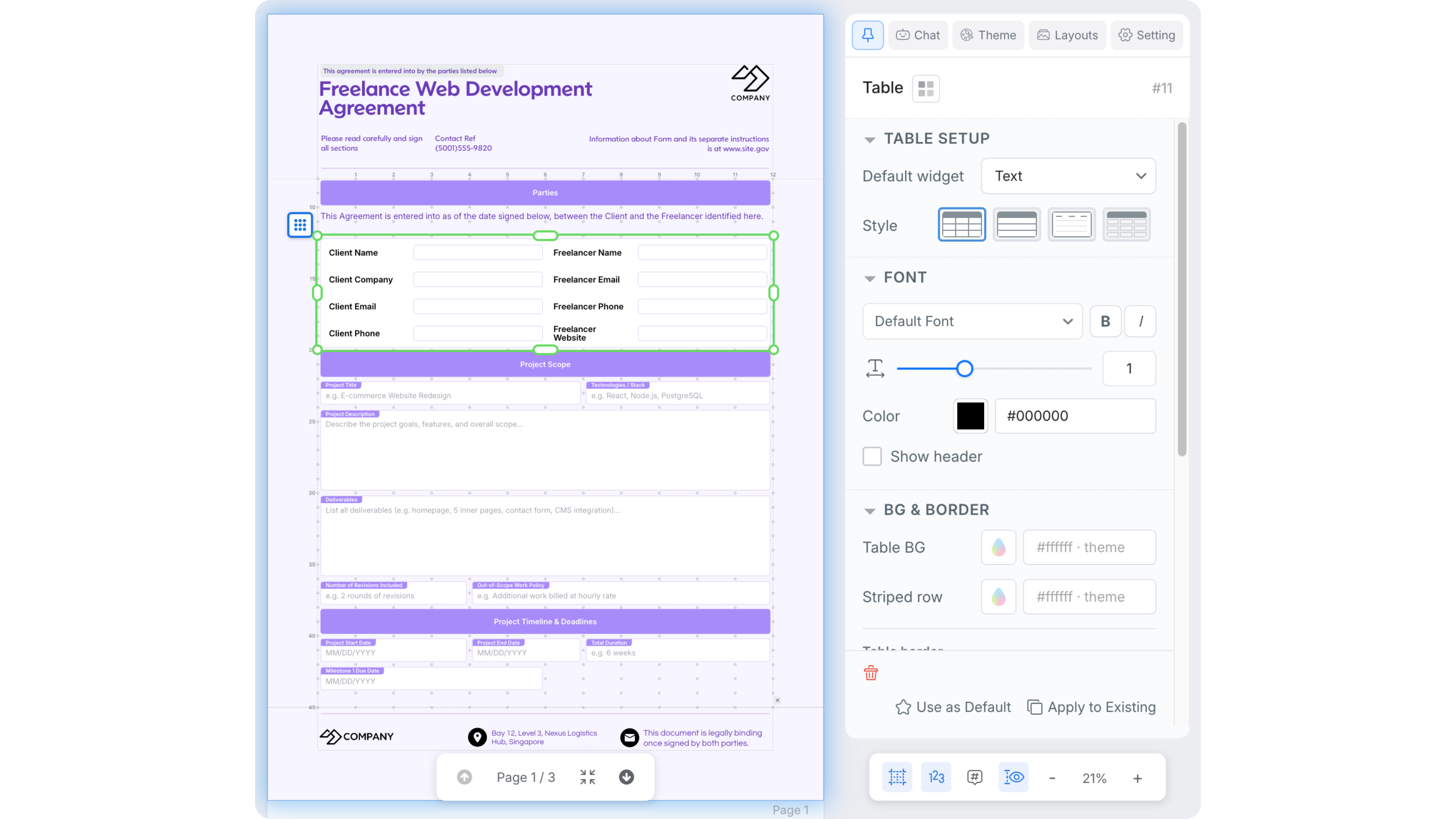Click the Project Start Date field
This screenshot has width=1456, height=819.
pyautogui.click(x=393, y=650)
